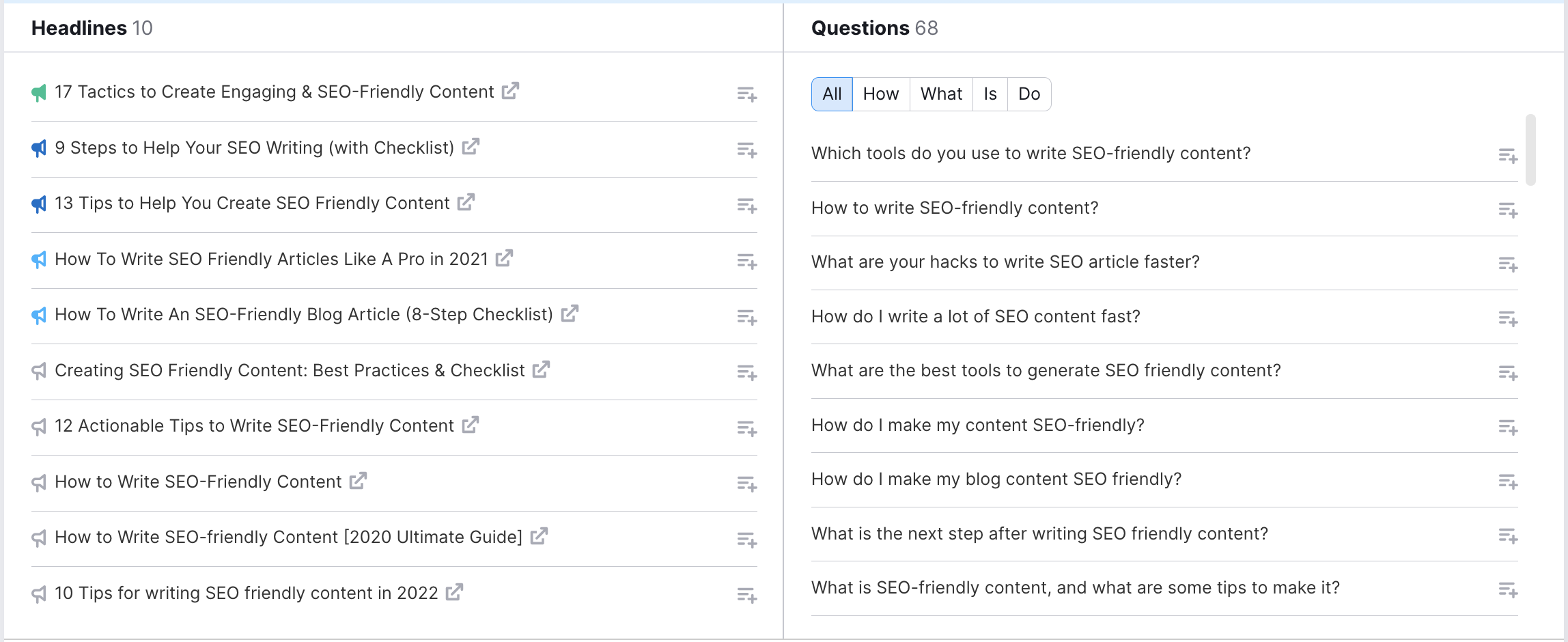Add '17 Tactics to Create Engaging & SEO-Friendly Content' to list
The image size is (1568, 642).
(747, 95)
